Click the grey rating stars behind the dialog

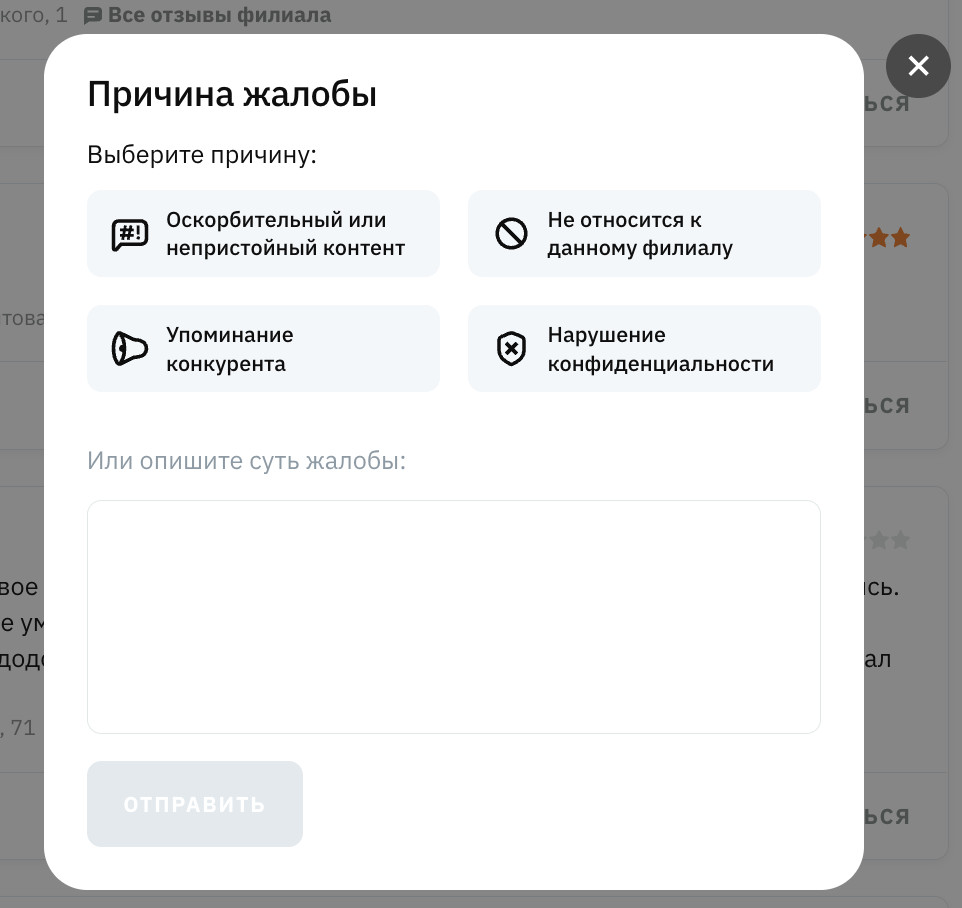tap(888, 541)
